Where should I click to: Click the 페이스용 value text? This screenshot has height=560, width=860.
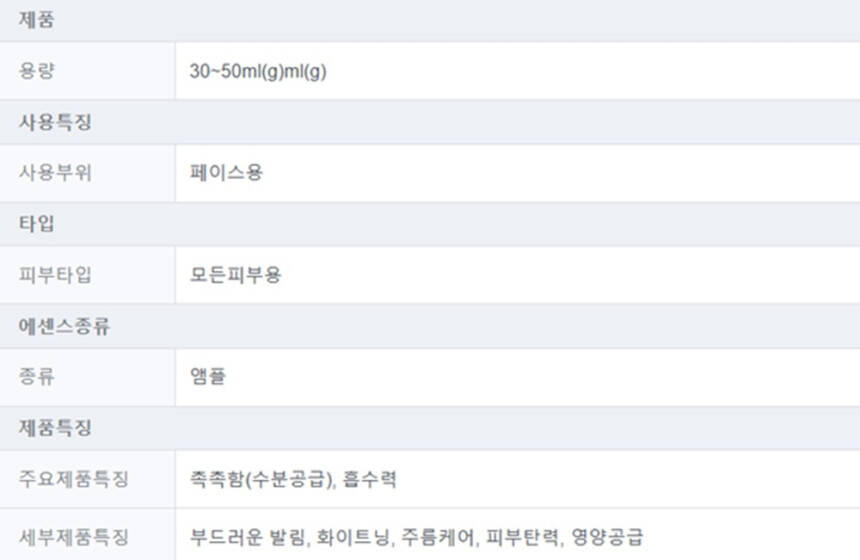[226, 173]
